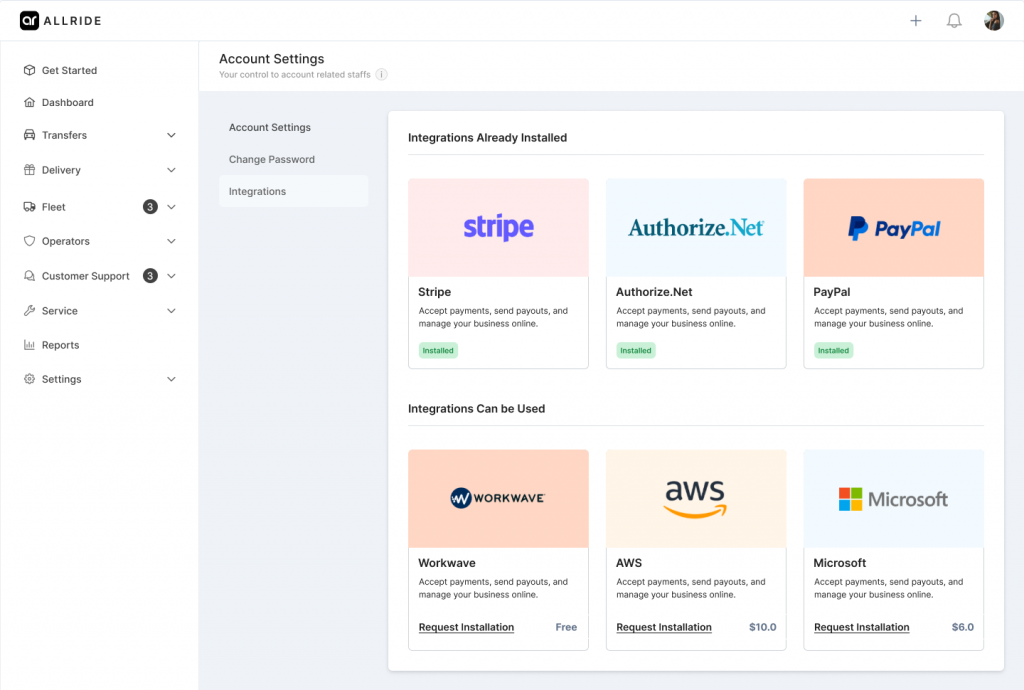Click the Delivery gift box icon
The height and width of the screenshot is (690, 1024).
point(29,170)
